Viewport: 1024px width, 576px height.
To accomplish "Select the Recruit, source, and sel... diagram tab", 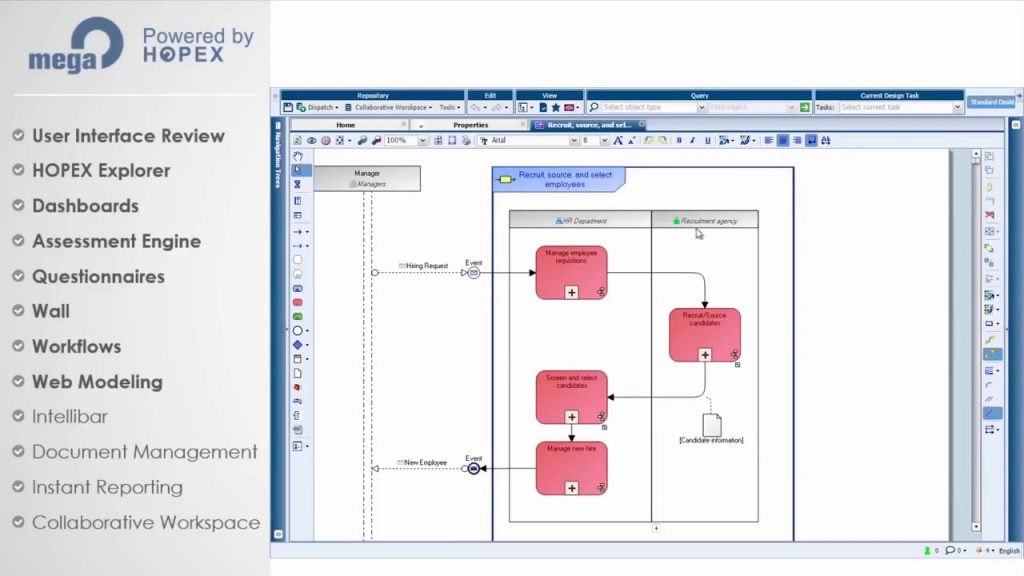I will 589,125.
